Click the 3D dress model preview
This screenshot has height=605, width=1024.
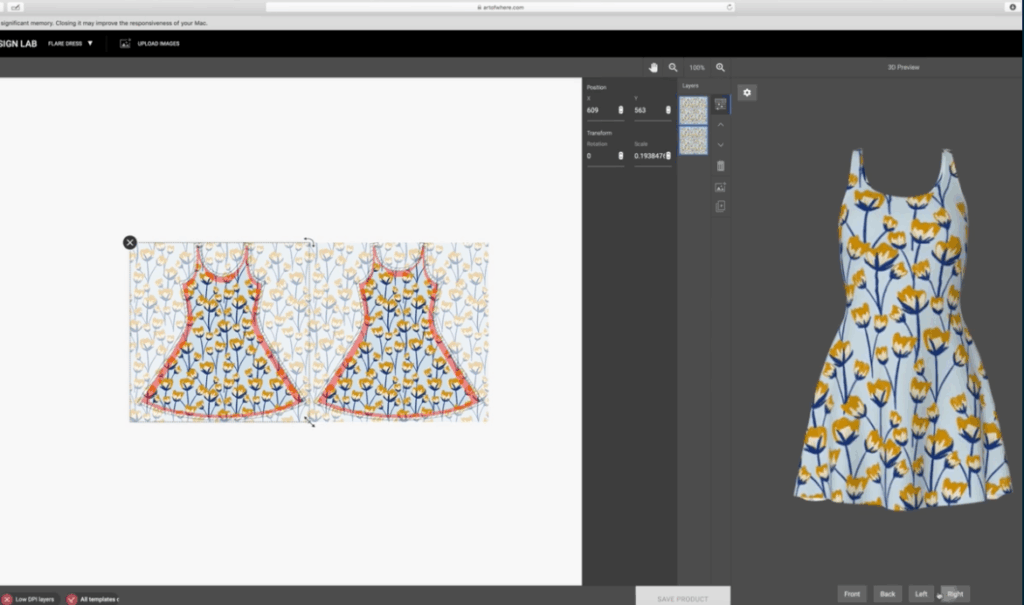pyautogui.click(x=902, y=330)
